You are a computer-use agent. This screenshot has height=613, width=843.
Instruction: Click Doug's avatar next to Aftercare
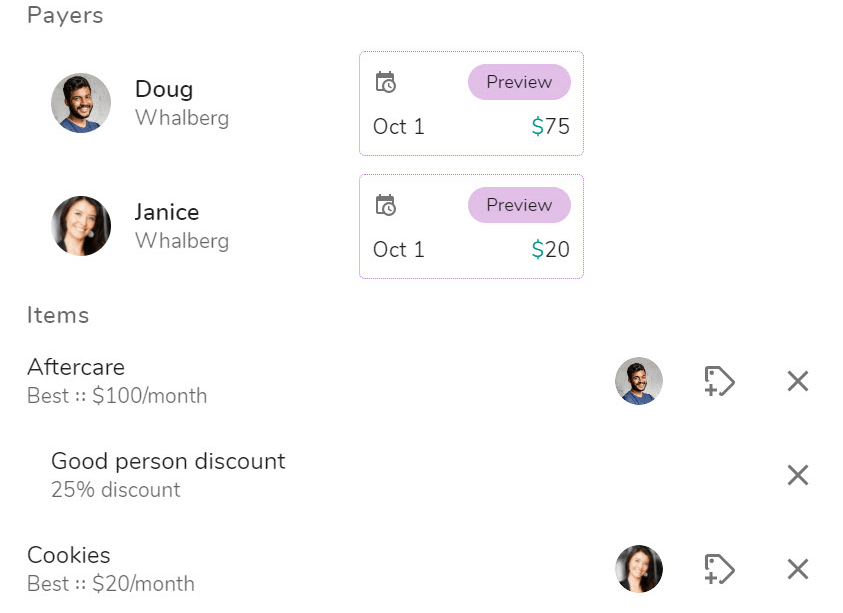point(639,381)
